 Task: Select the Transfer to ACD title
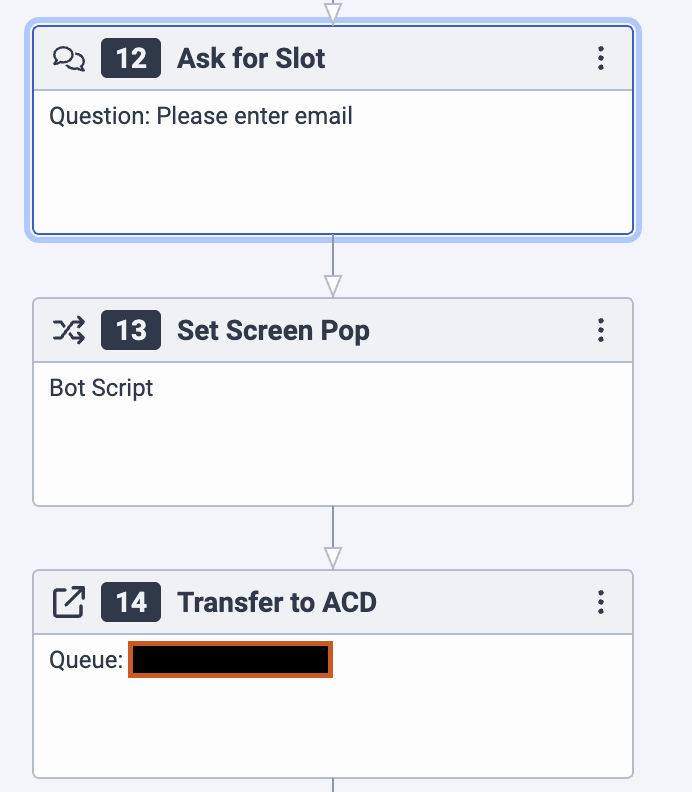point(277,602)
